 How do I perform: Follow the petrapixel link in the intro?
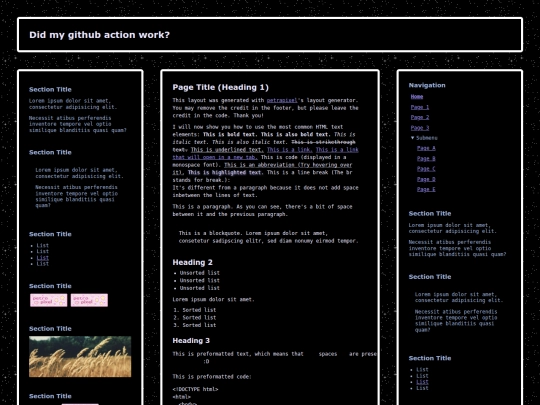tap(282, 100)
